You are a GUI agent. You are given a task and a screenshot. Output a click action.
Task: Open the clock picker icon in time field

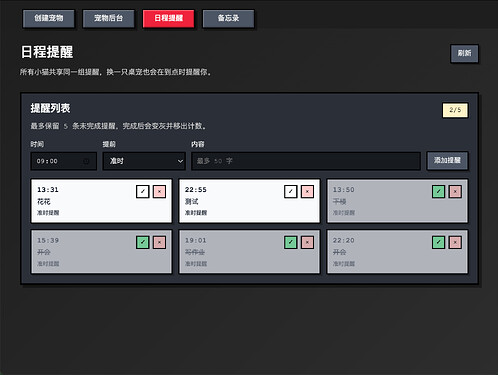coord(86,161)
